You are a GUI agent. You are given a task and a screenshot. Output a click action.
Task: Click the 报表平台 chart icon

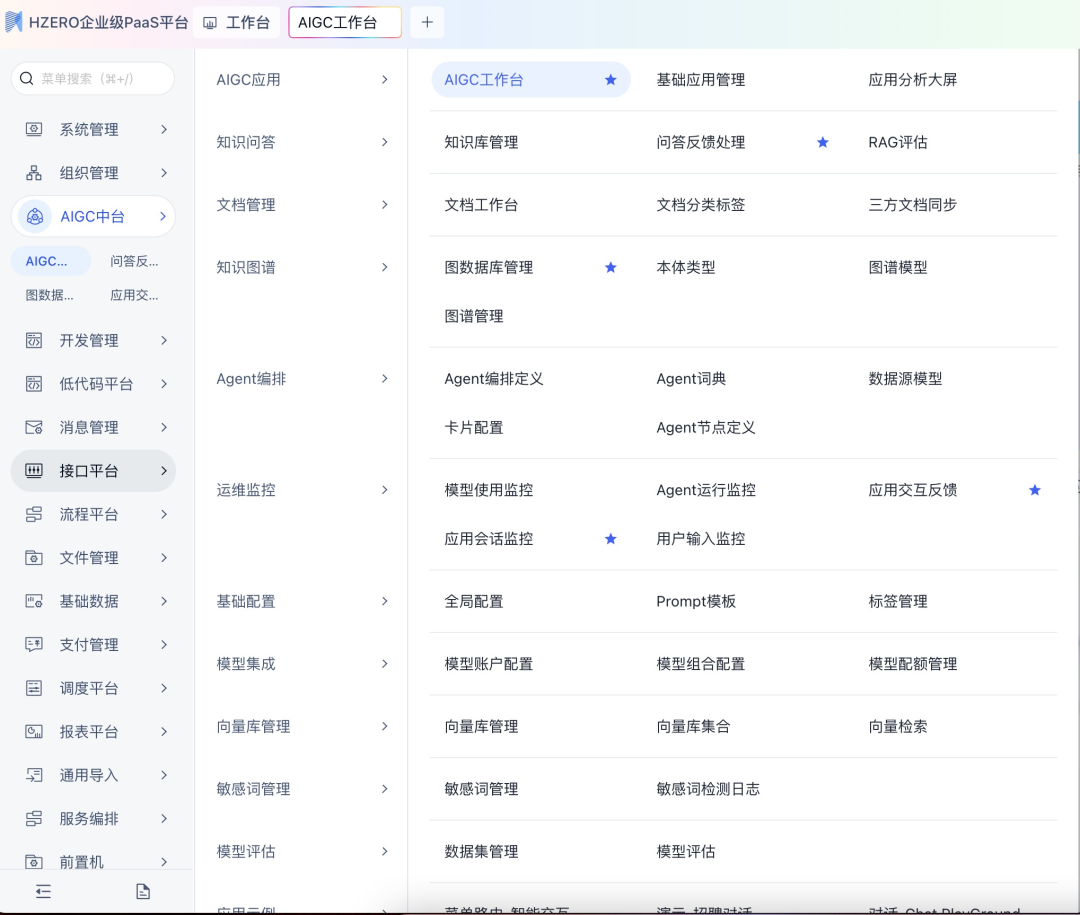(x=34, y=732)
